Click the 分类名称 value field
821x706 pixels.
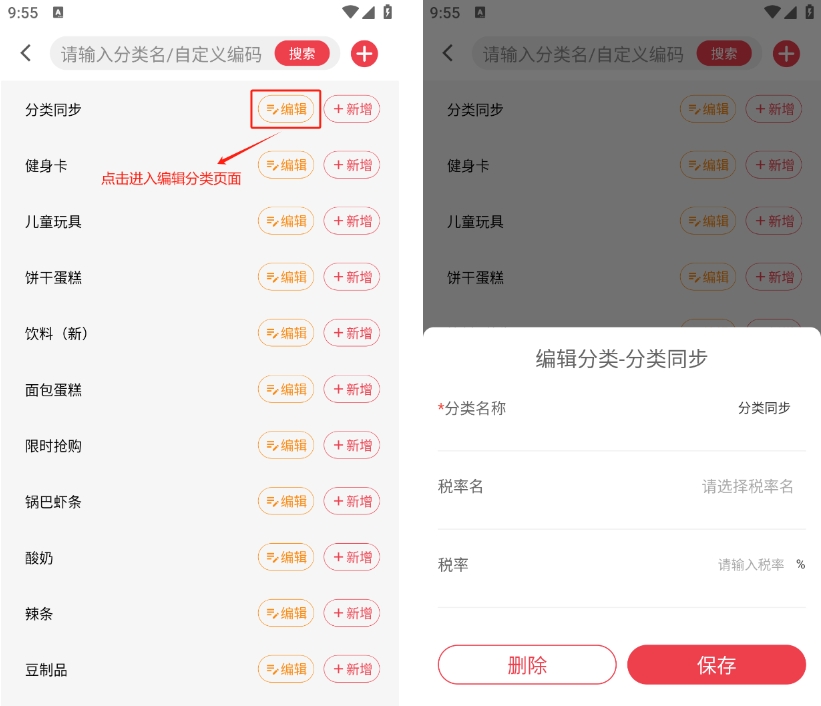click(x=764, y=408)
